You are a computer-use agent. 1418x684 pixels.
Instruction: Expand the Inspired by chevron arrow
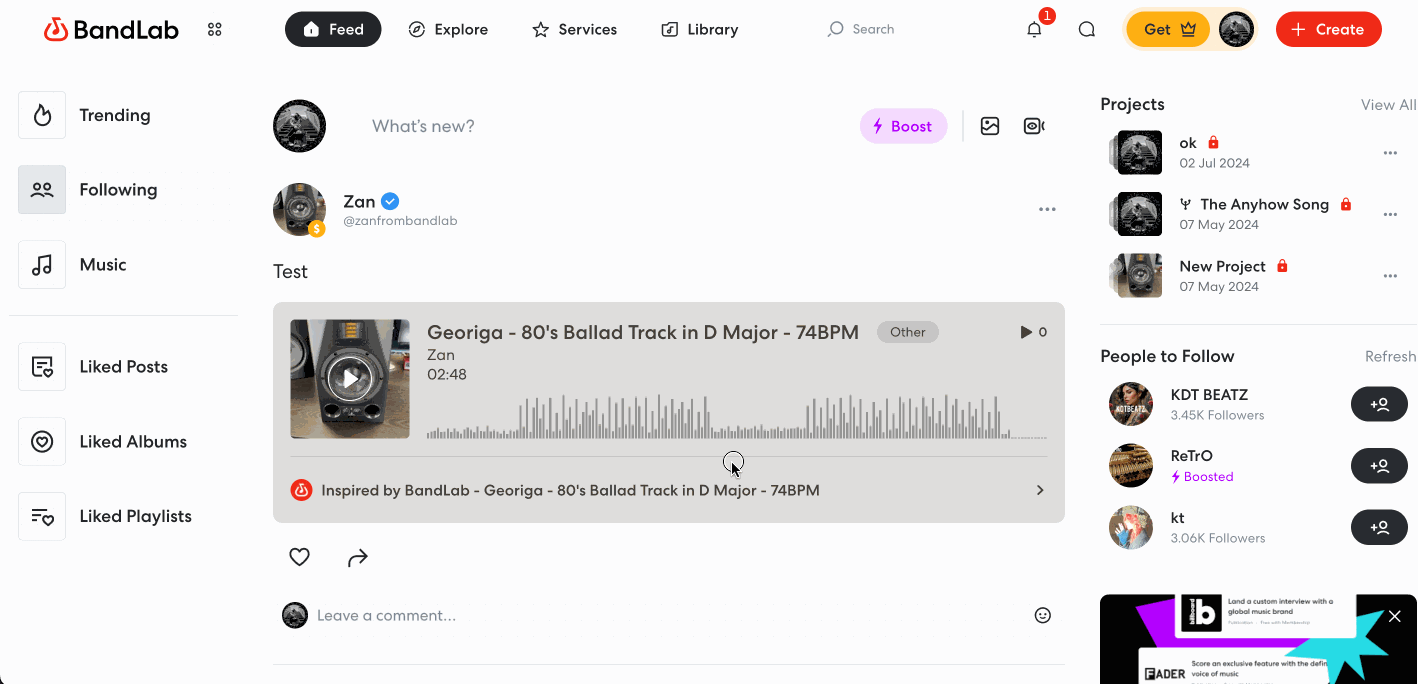pos(1040,490)
